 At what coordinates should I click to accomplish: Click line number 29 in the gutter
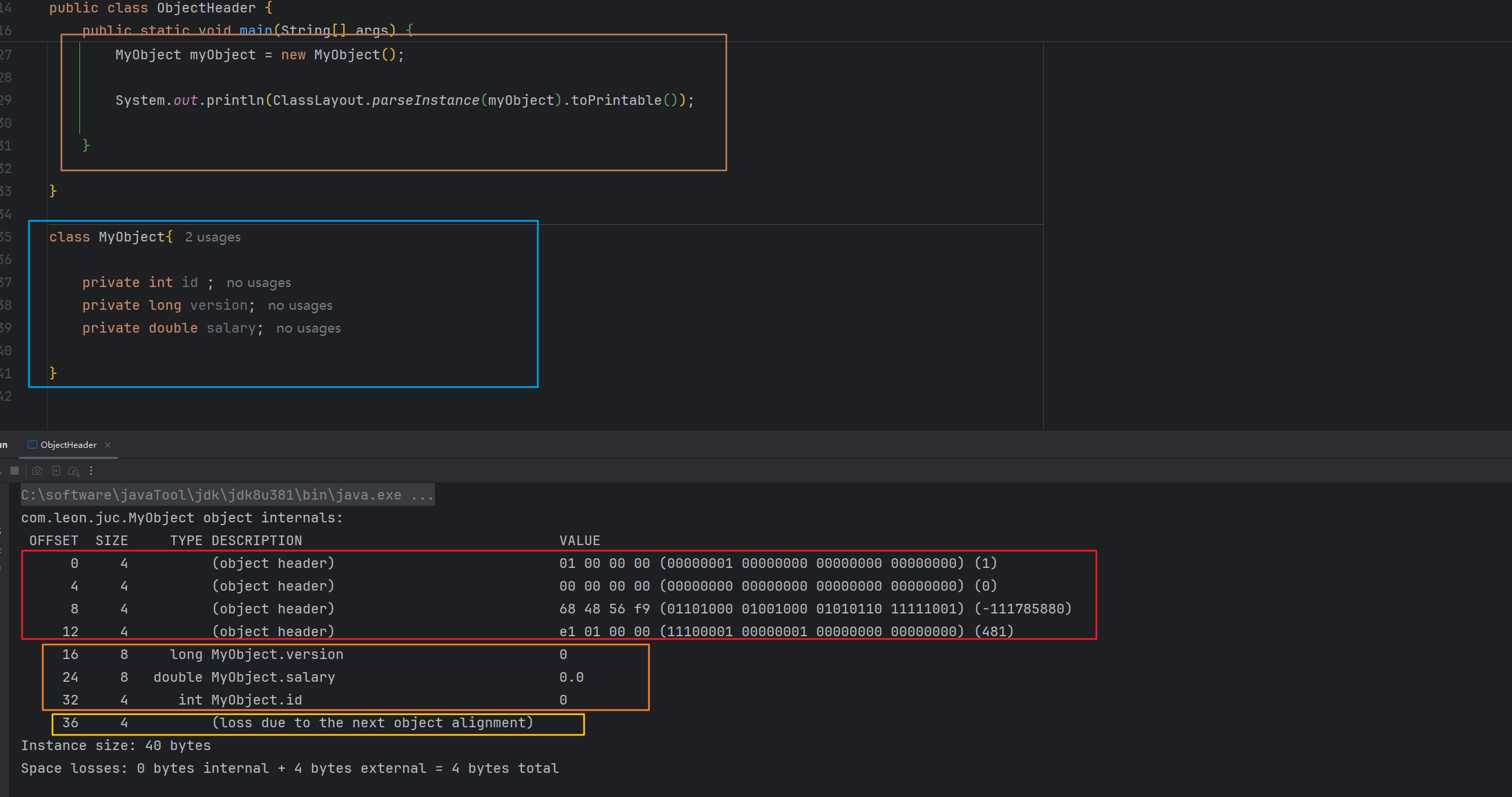tap(6, 101)
